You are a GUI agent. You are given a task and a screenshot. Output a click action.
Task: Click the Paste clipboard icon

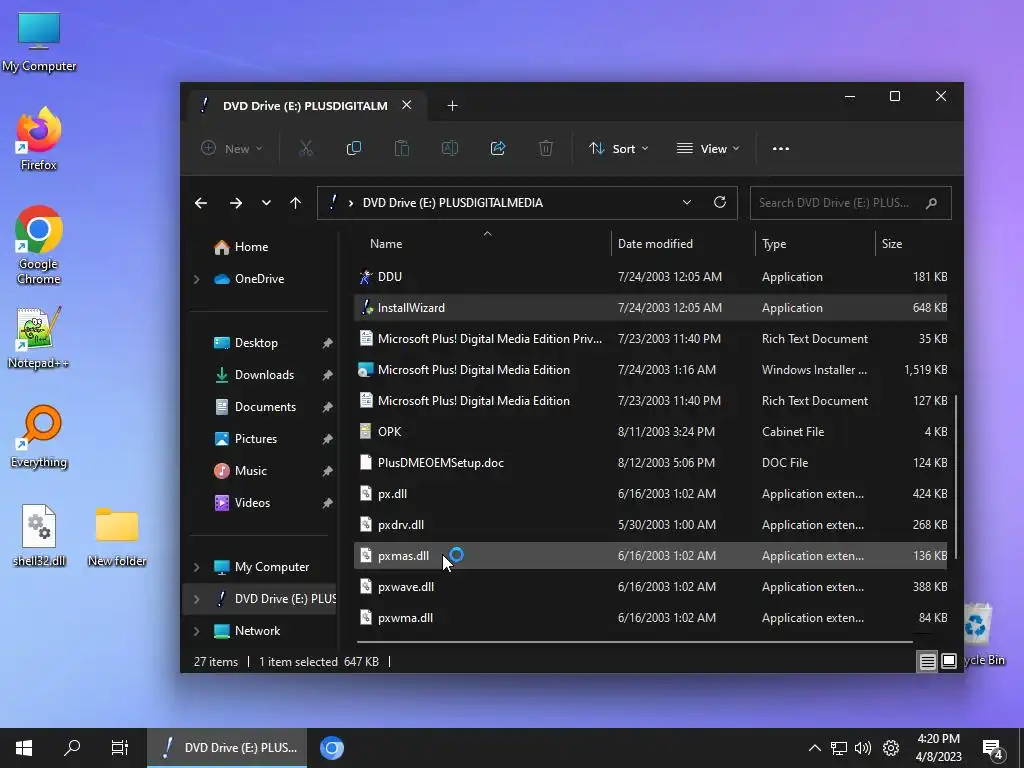pos(402,148)
